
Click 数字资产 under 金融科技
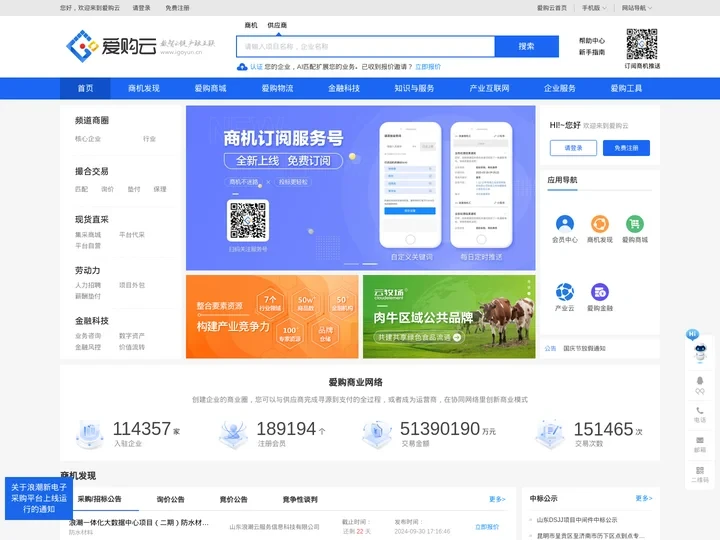click(132, 336)
